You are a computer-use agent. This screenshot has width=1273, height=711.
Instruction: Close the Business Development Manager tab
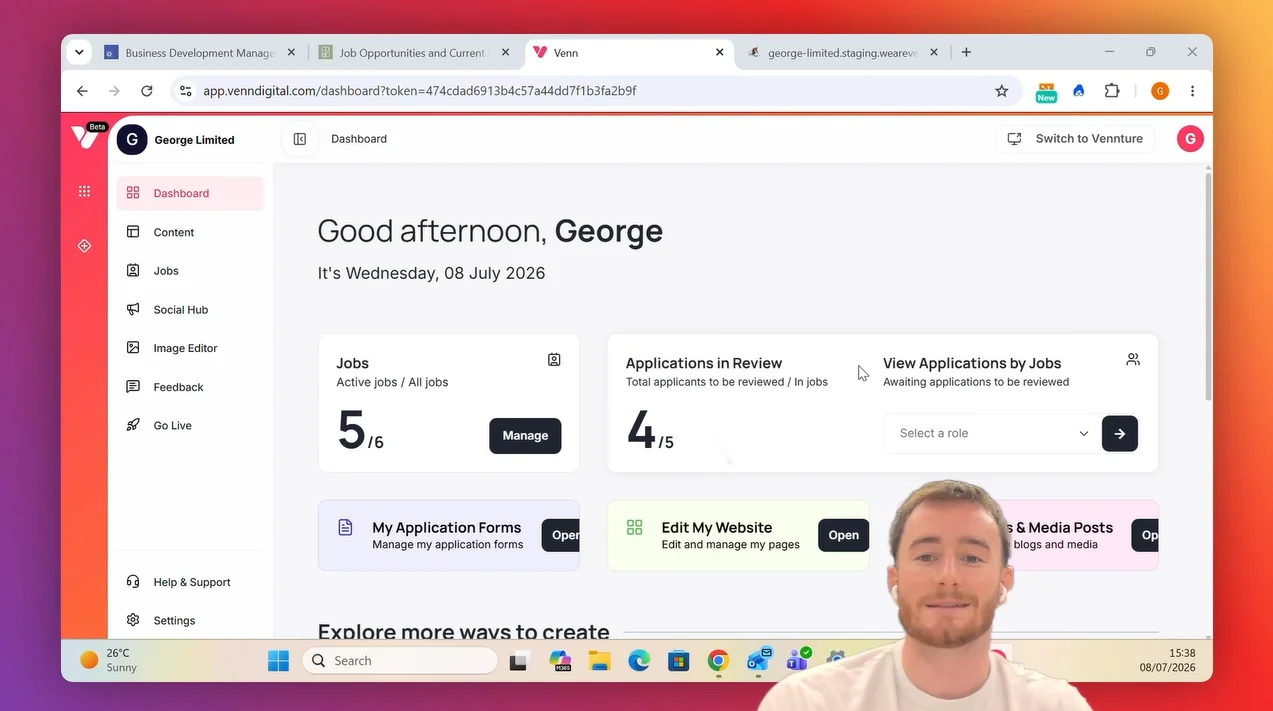tap(291, 52)
